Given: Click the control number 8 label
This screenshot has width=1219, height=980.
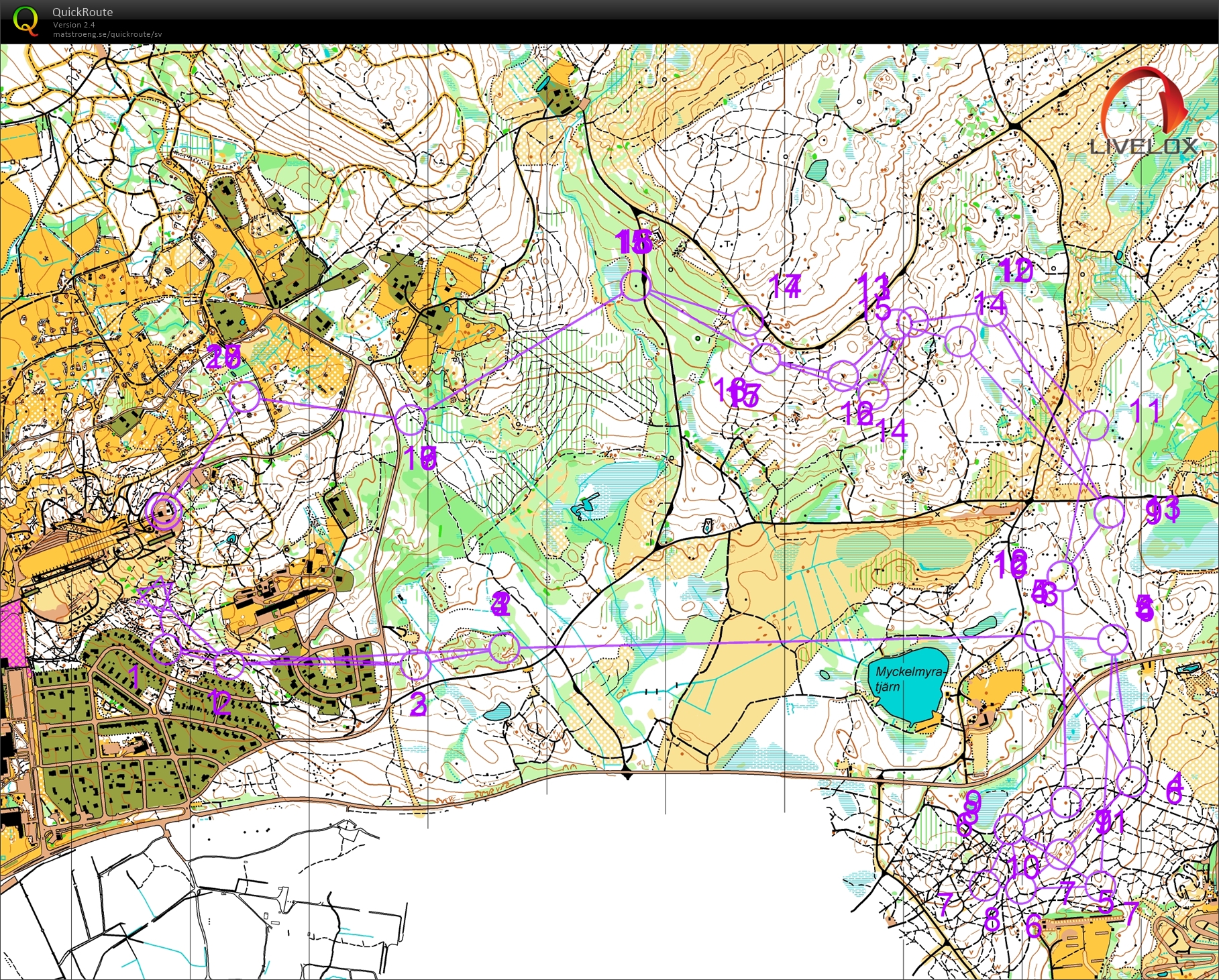Looking at the screenshot, I should (992, 919).
